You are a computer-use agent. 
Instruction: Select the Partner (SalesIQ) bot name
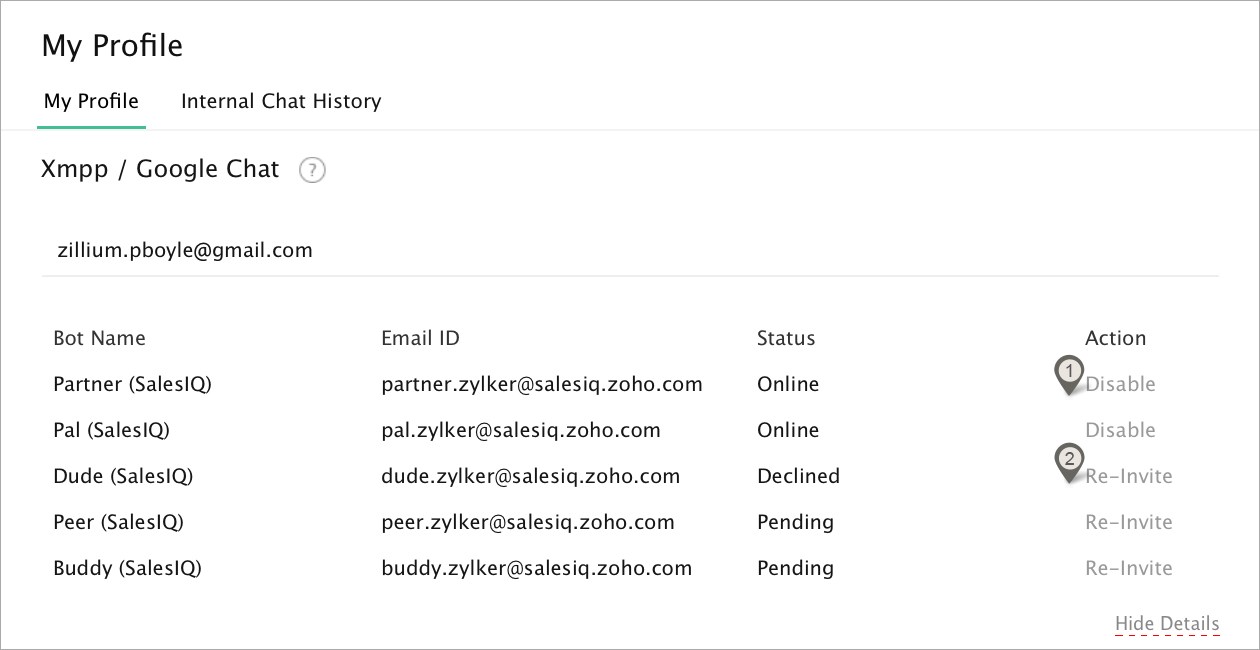coord(132,384)
